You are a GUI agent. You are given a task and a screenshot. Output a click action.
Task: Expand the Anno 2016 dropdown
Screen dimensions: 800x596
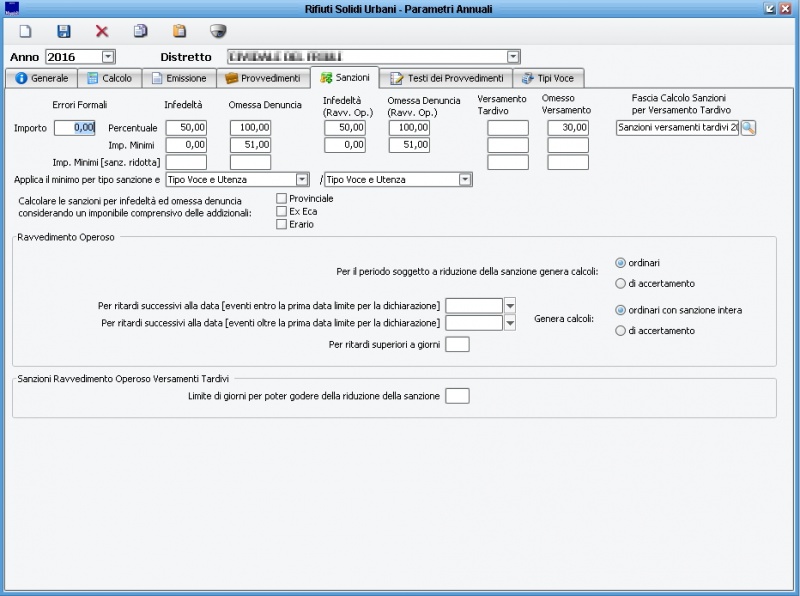tap(108, 57)
